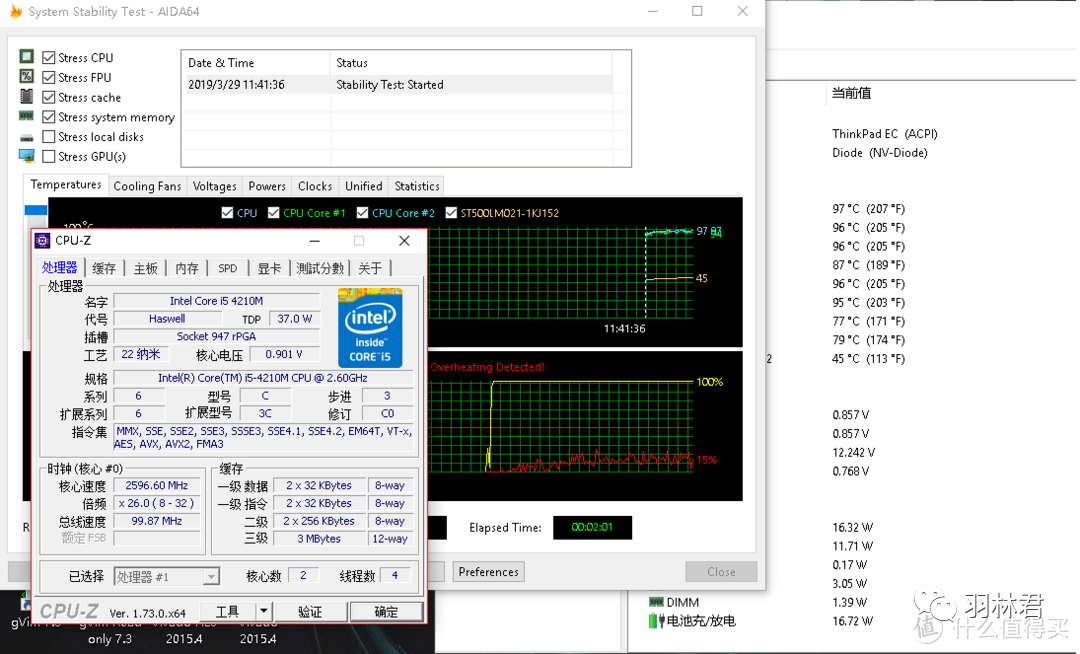Enable Stress local disks checkbox

point(49,136)
